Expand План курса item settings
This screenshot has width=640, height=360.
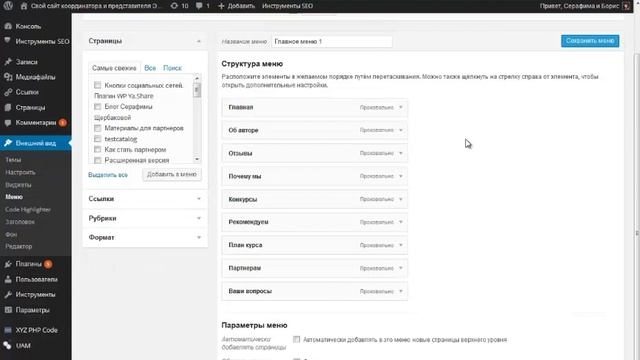pyautogui.click(x=401, y=245)
